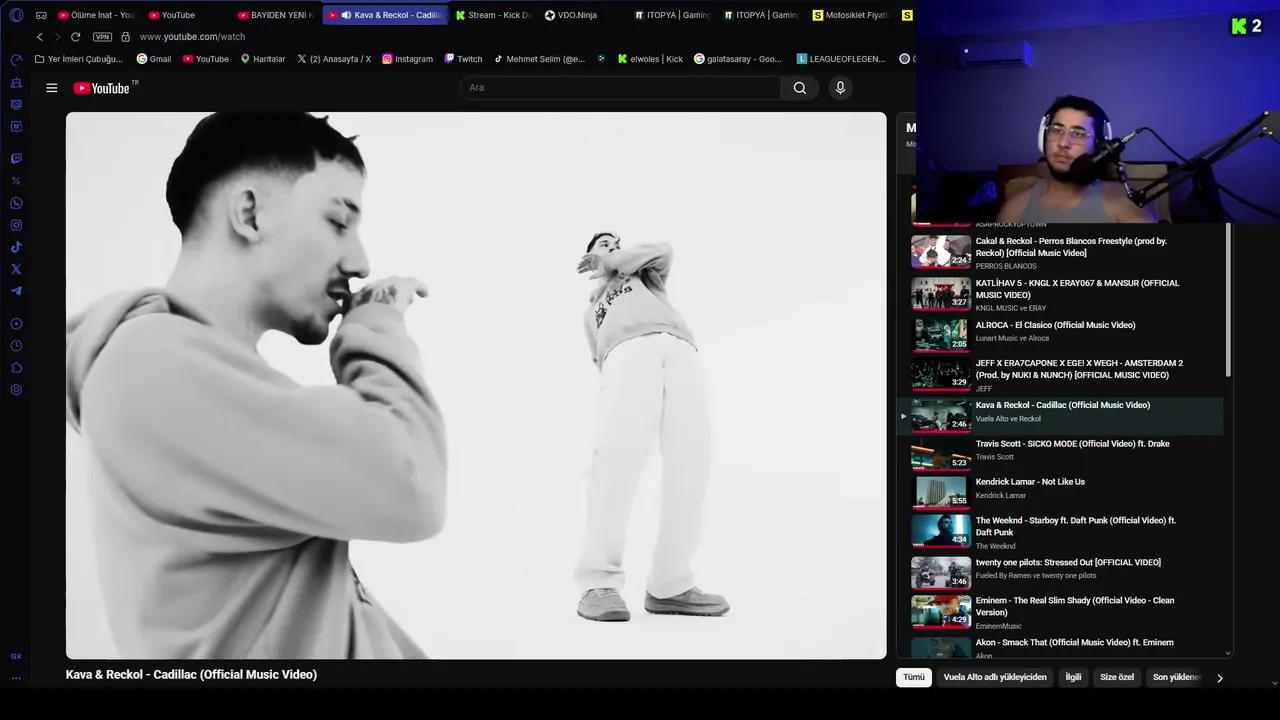
Task: Run the YouTube search magnifier button
Action: pyautogui.click(x=800, y=88)
